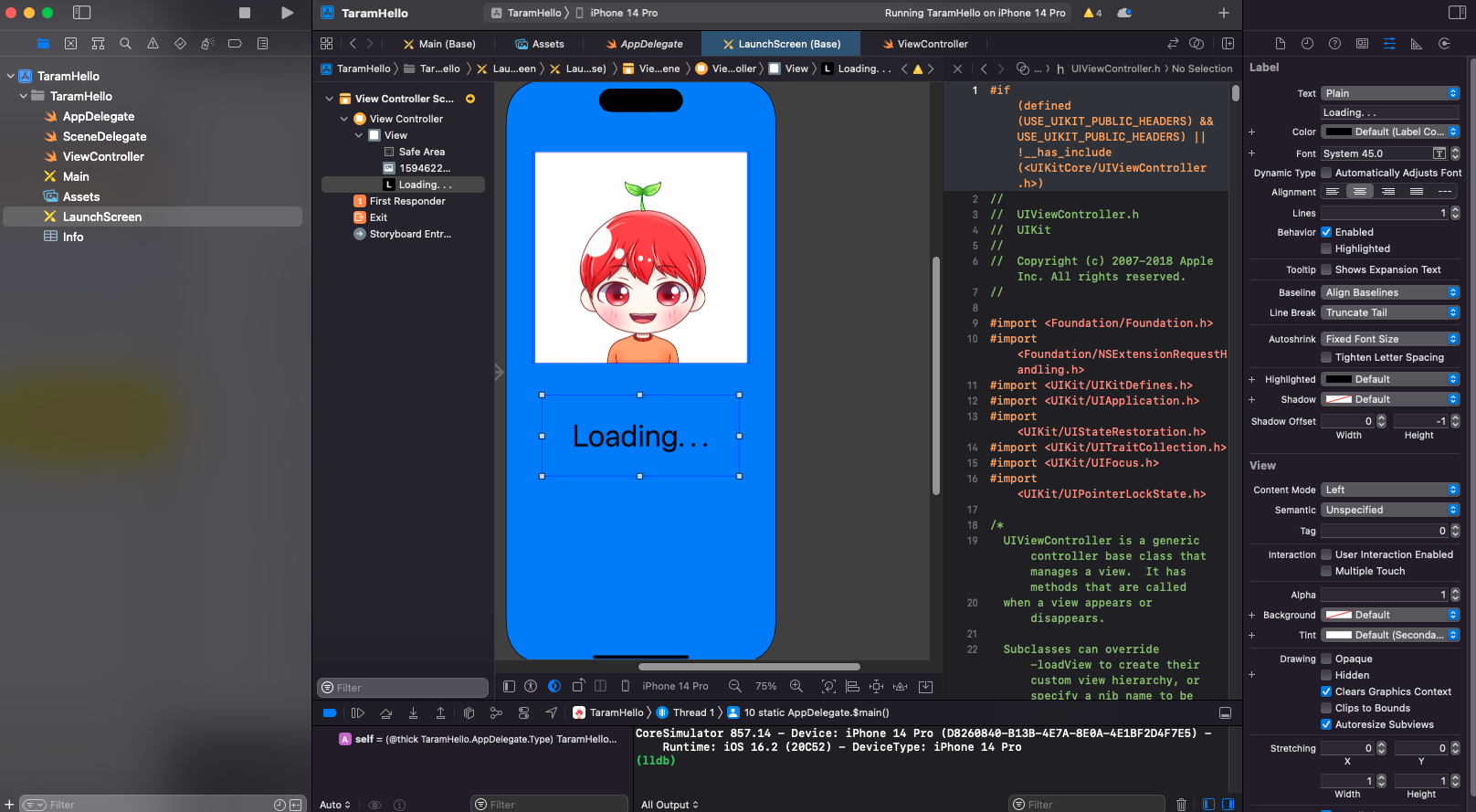Open the breakpoint navigator icon

pos(235,44)
